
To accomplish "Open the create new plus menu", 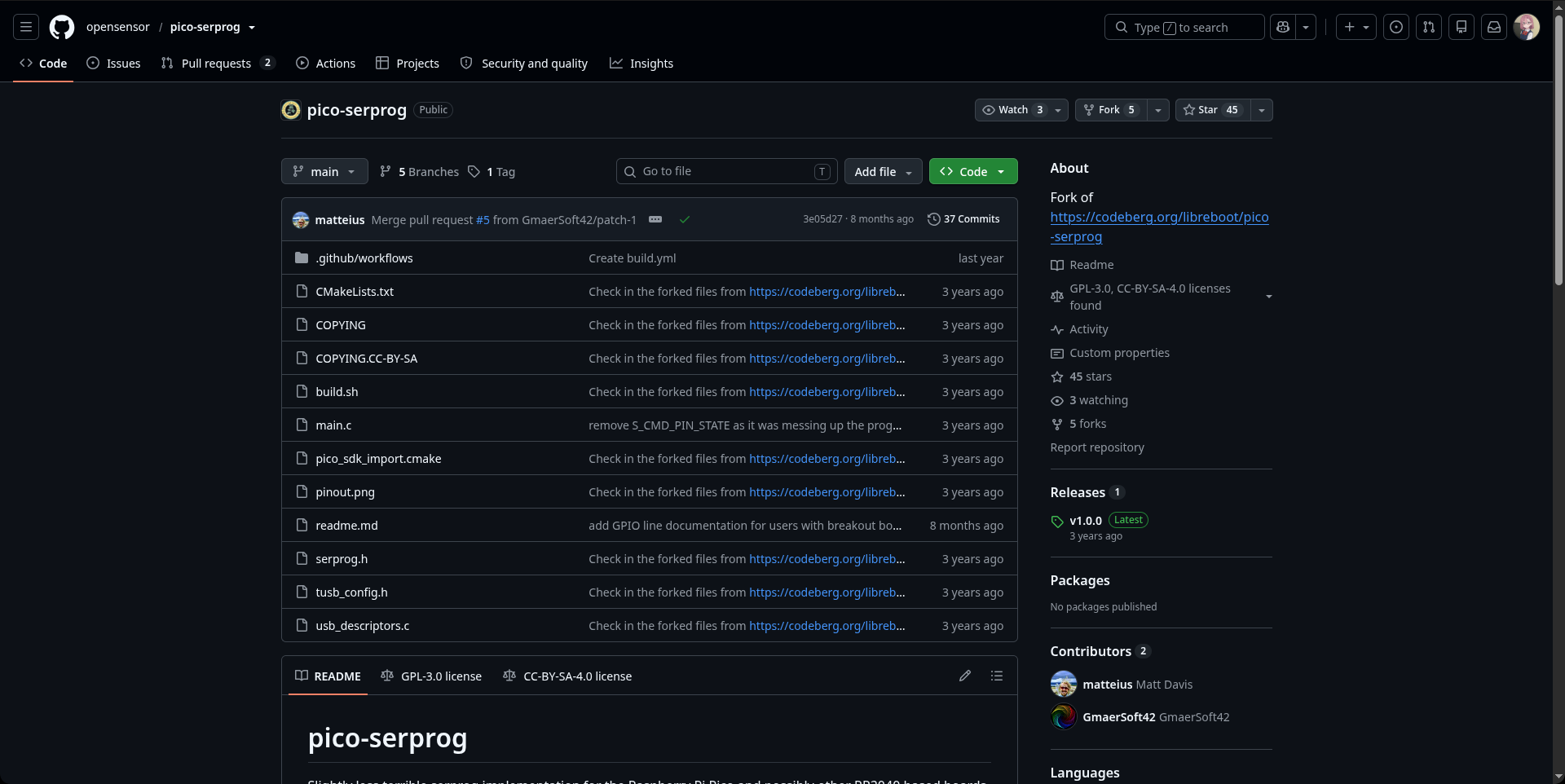I will [x=1356, y=27].
